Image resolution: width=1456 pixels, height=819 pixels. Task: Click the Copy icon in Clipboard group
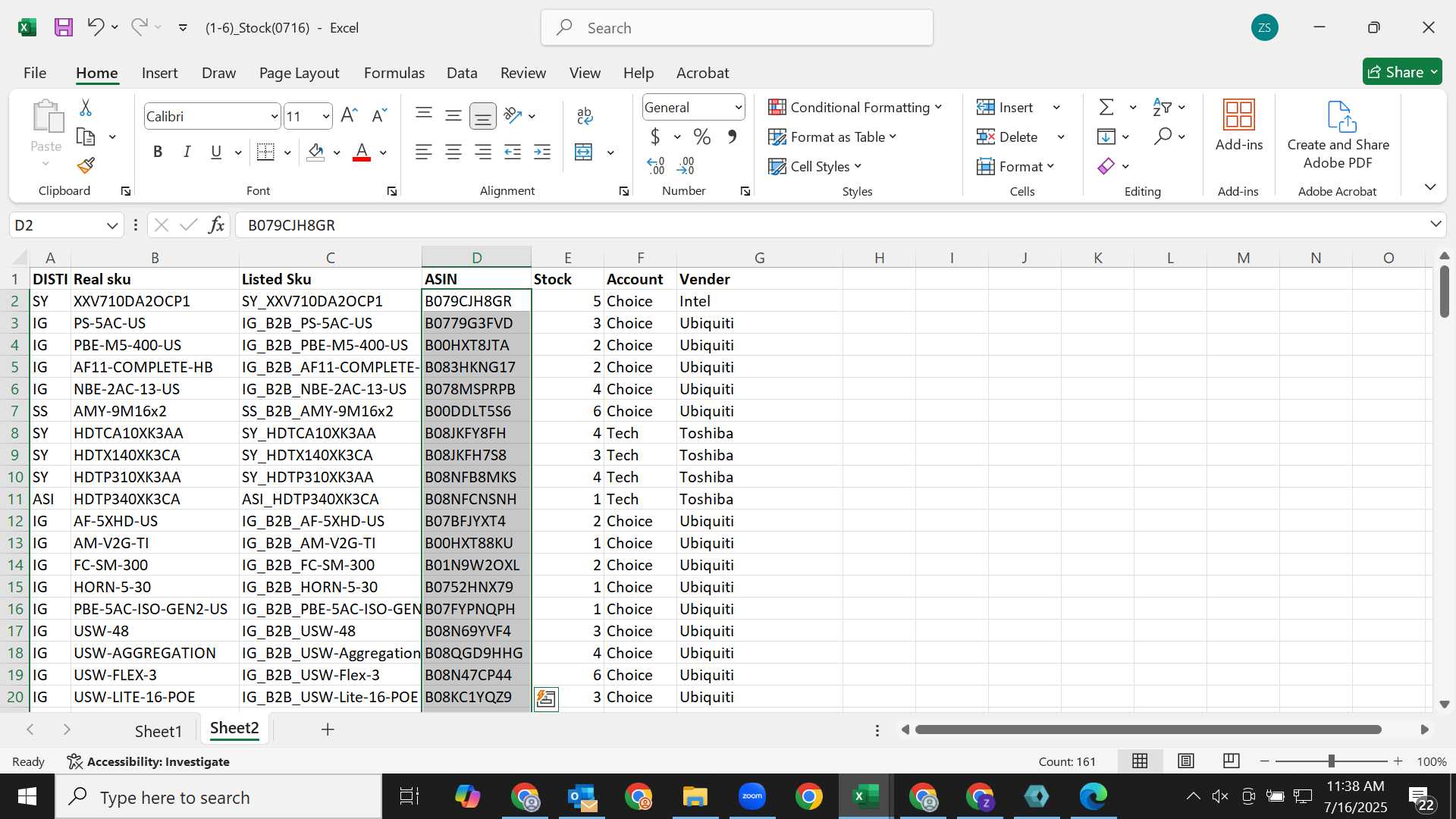click(86, 136)
